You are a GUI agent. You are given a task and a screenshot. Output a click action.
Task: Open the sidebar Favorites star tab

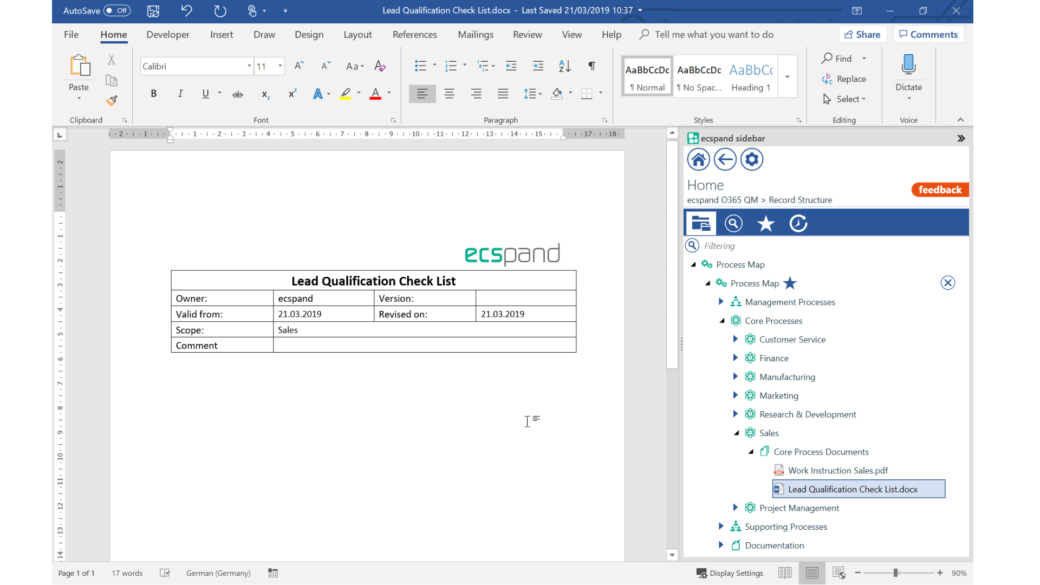point(765,224)
